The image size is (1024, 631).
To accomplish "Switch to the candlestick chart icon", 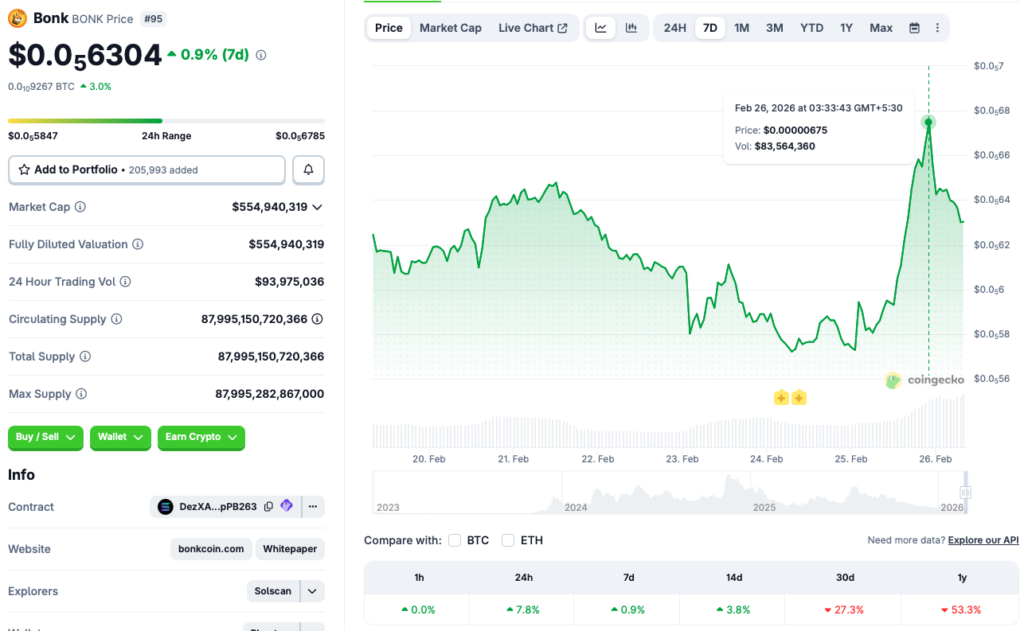I will [630, 27].
